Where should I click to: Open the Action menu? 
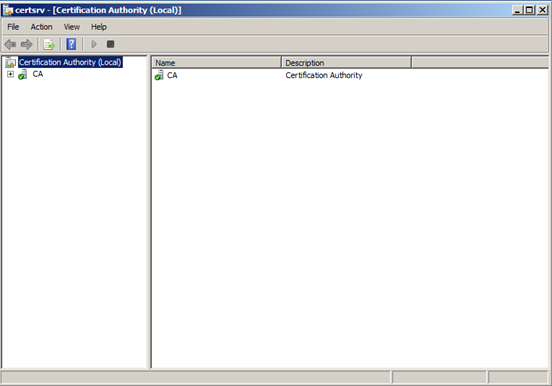42,27
